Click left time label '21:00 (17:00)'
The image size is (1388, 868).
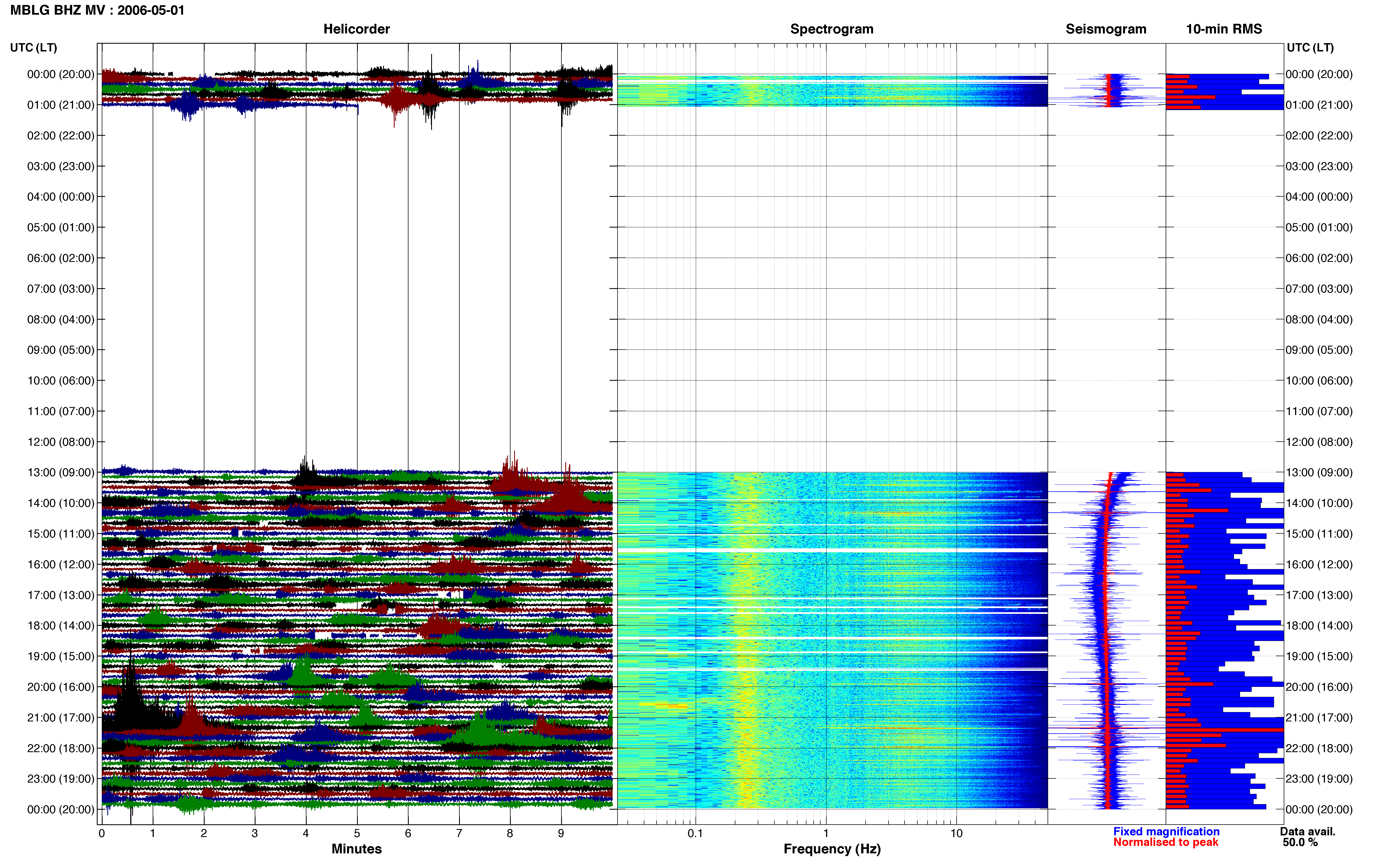pyautogui.click(x=61, y=718)
